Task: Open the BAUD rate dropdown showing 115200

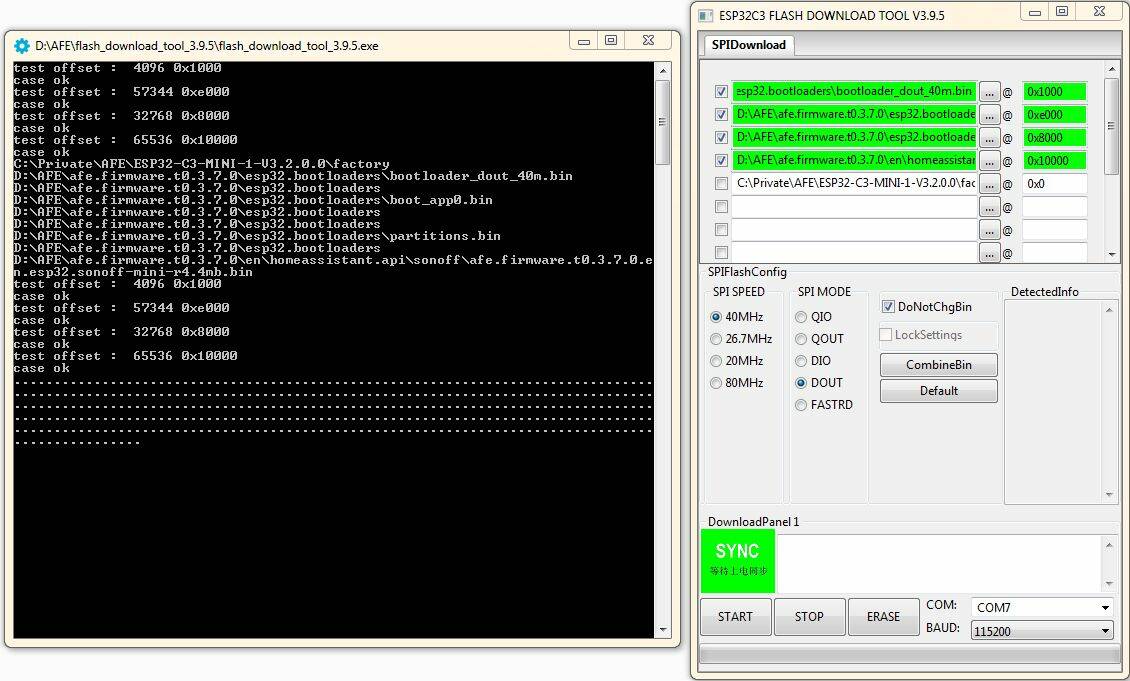Action: click(1041, 631)
